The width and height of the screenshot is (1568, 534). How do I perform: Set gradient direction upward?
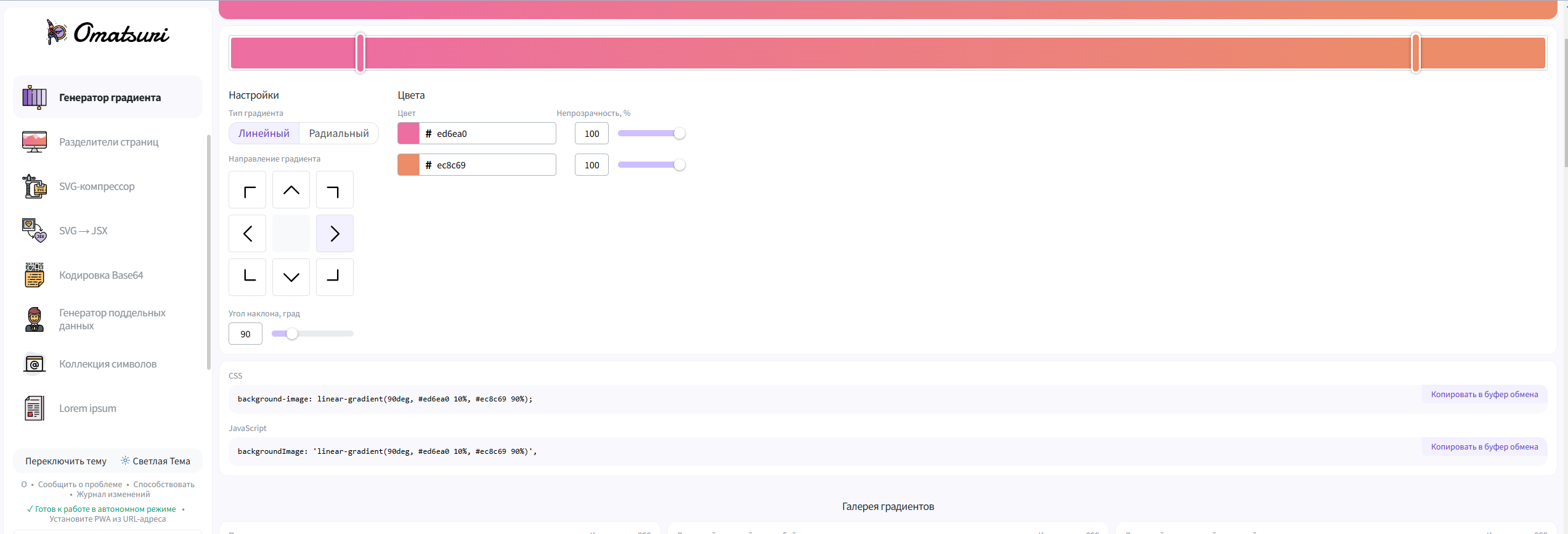pyautogui.click(x=291, y=190)
